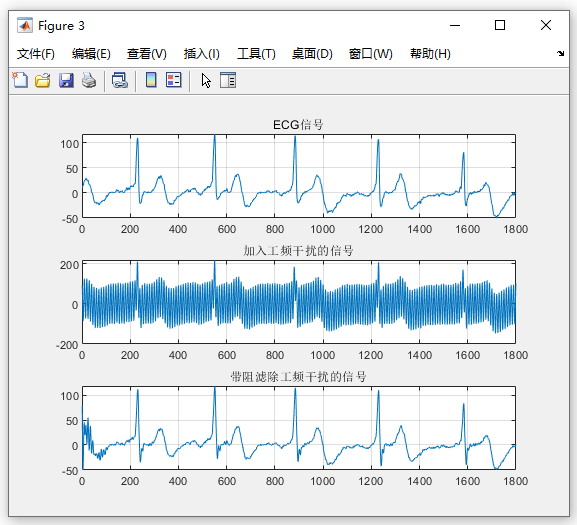This screenshot has height=525, width=577.
Task: Insert a legend using the toolbar icon
Action: (174, 80)
